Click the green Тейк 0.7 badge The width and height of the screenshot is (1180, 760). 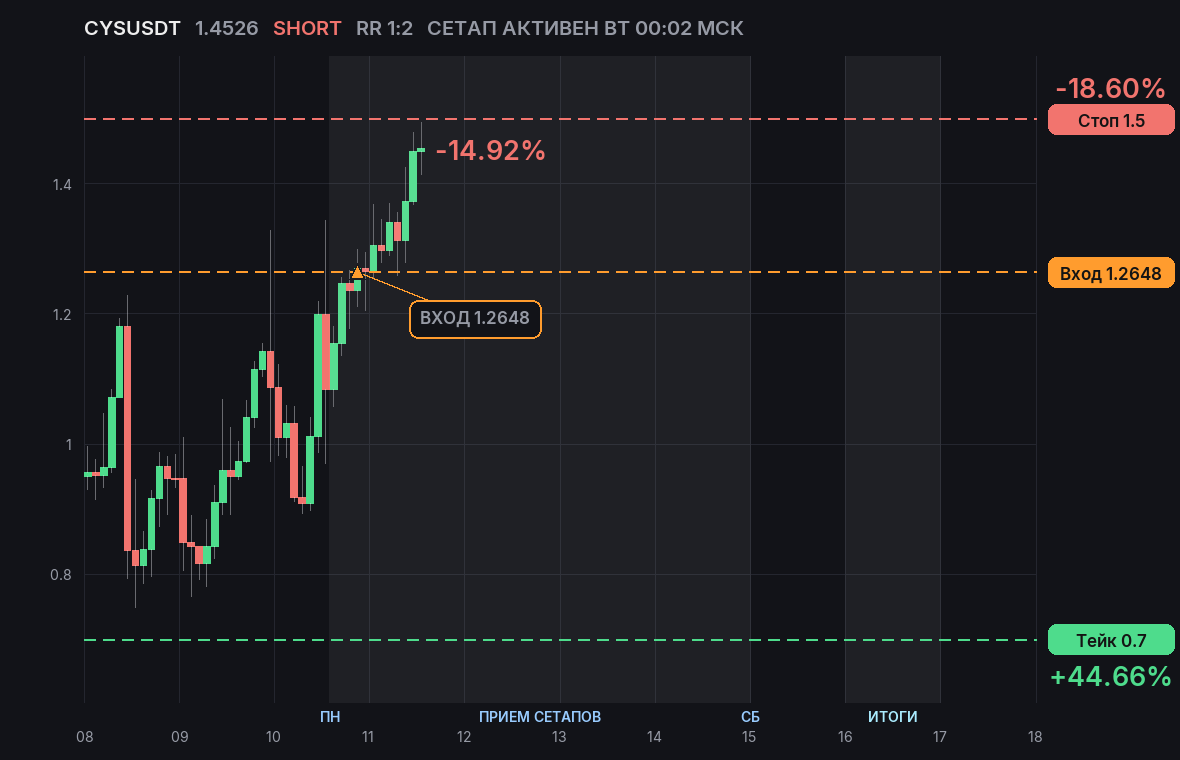pos(1111,640)
